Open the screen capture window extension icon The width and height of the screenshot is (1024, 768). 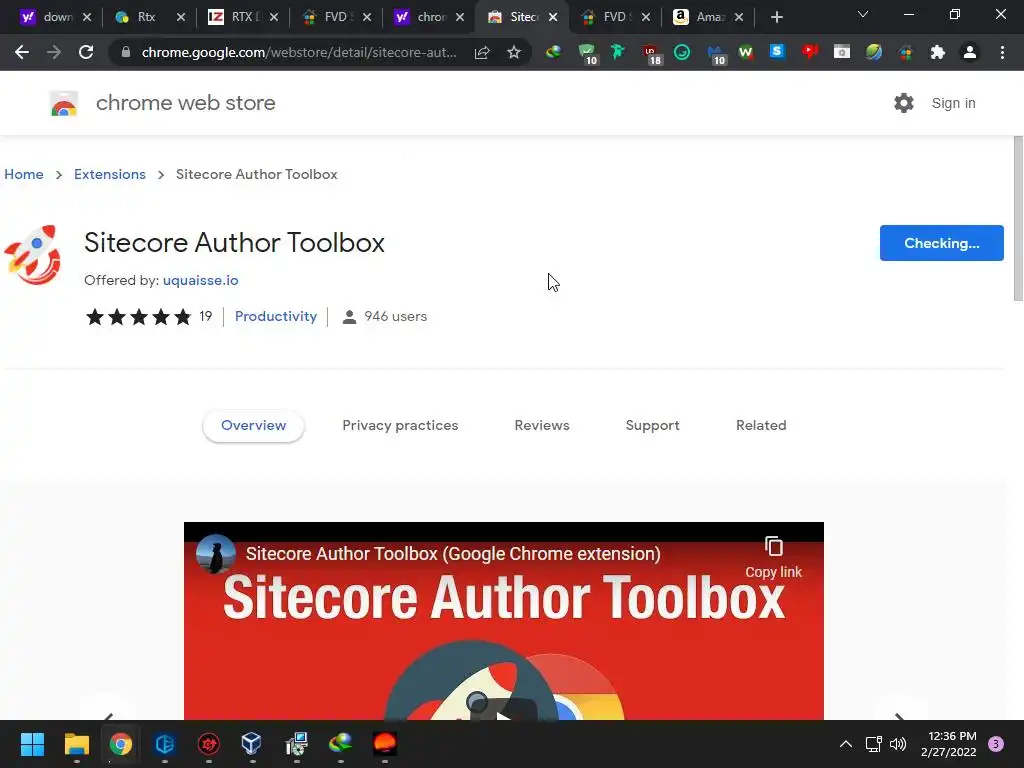point(842,52)
